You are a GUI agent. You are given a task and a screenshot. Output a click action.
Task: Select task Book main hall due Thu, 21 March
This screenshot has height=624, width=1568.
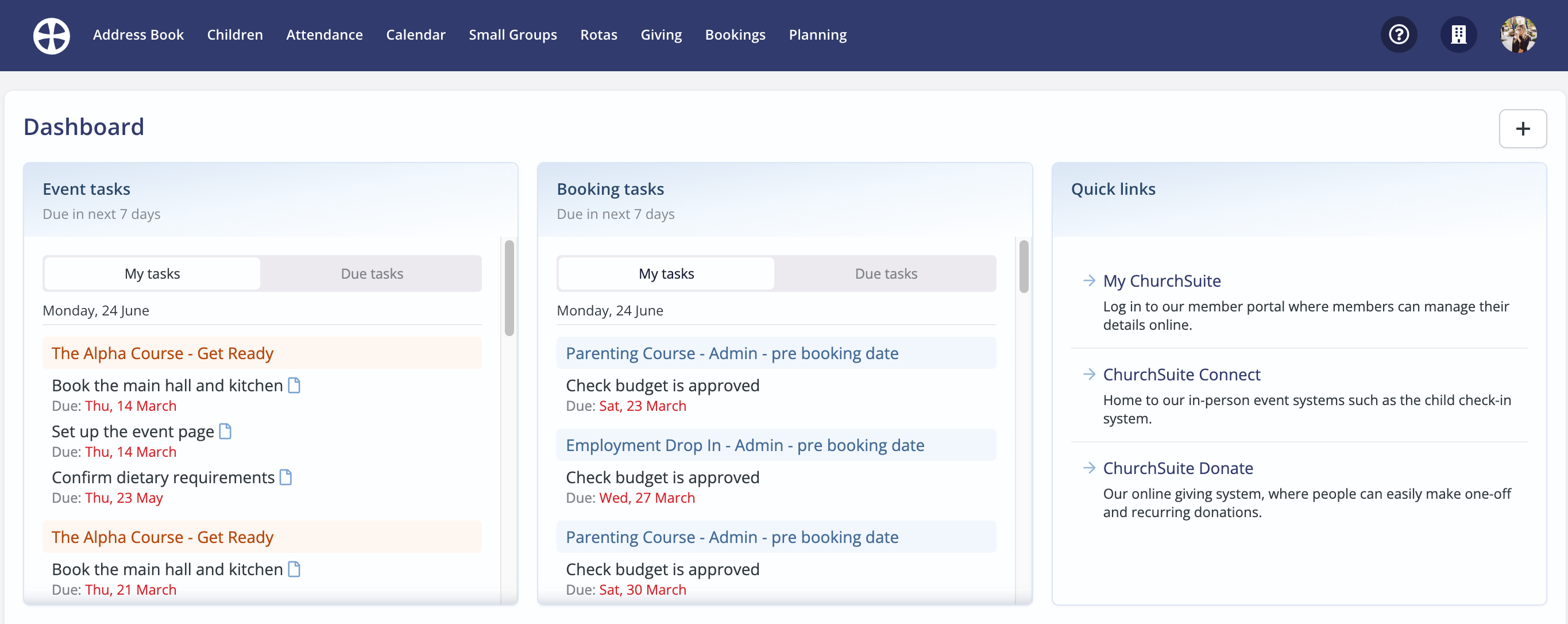[x=167, y=569]
